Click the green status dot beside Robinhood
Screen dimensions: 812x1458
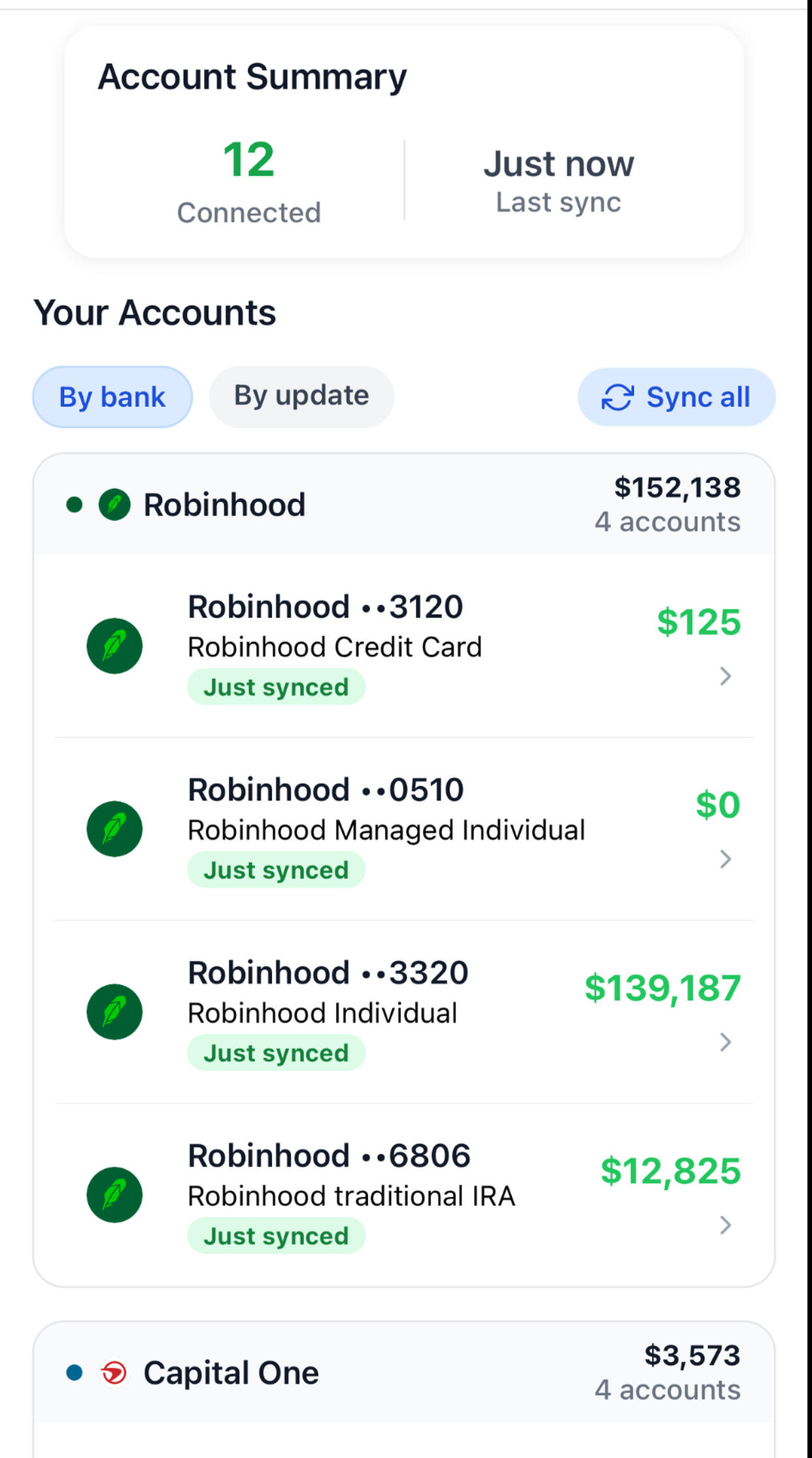point(75,505)
